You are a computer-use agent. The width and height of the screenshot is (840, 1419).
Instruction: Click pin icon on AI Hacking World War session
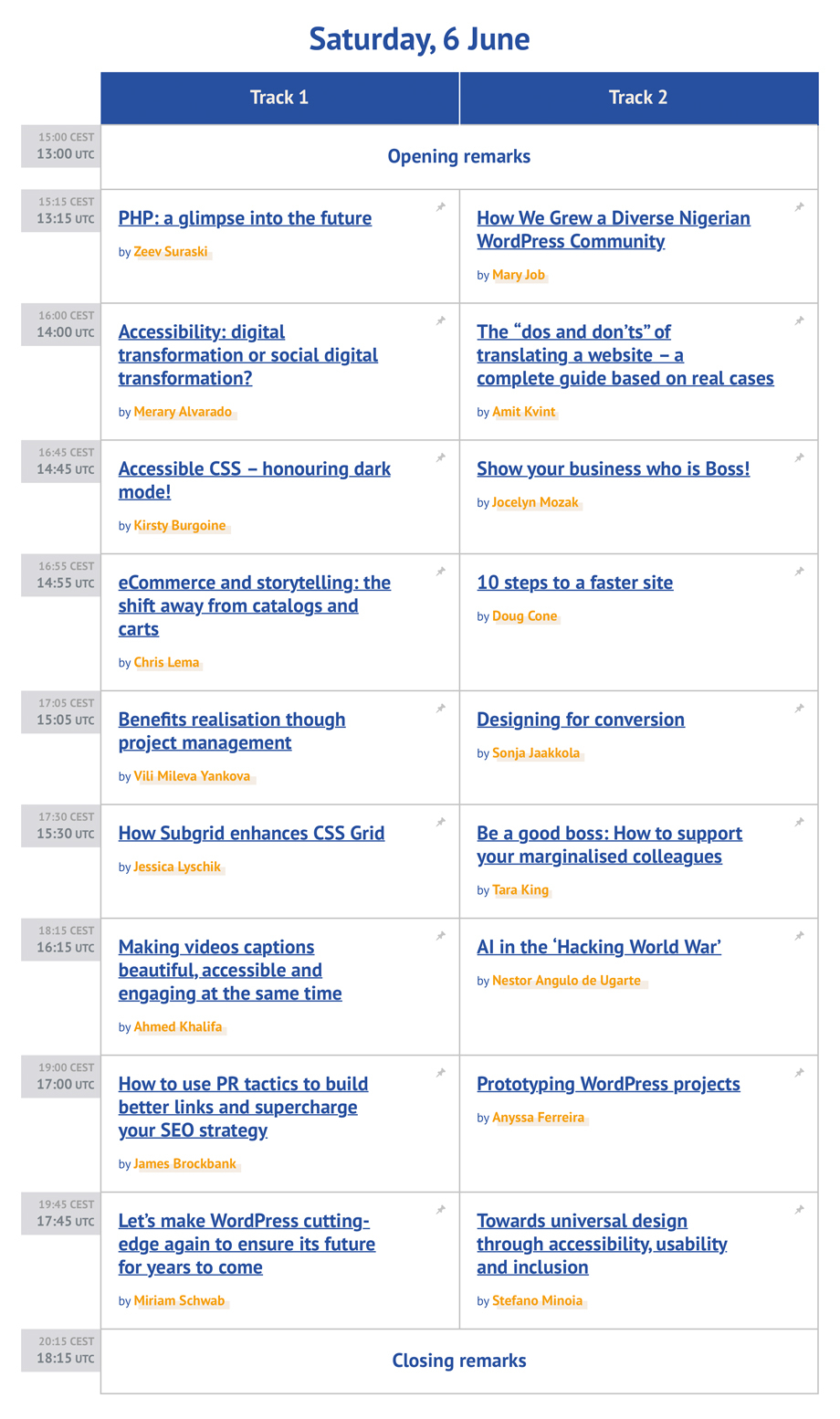point(800,936)
